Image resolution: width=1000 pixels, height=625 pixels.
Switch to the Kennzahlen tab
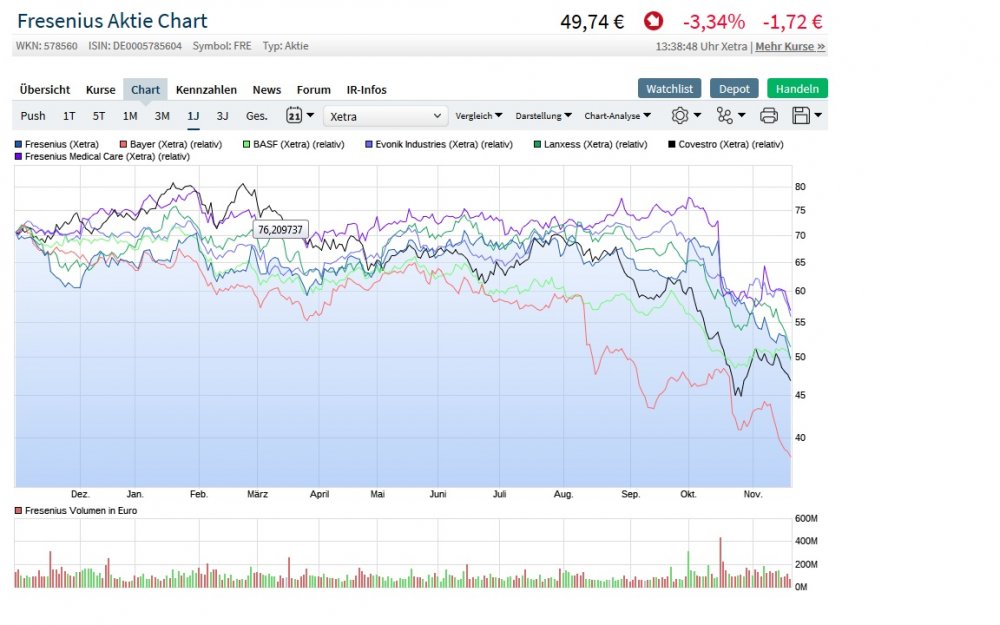pyautogui.click(x=206, y=89)
